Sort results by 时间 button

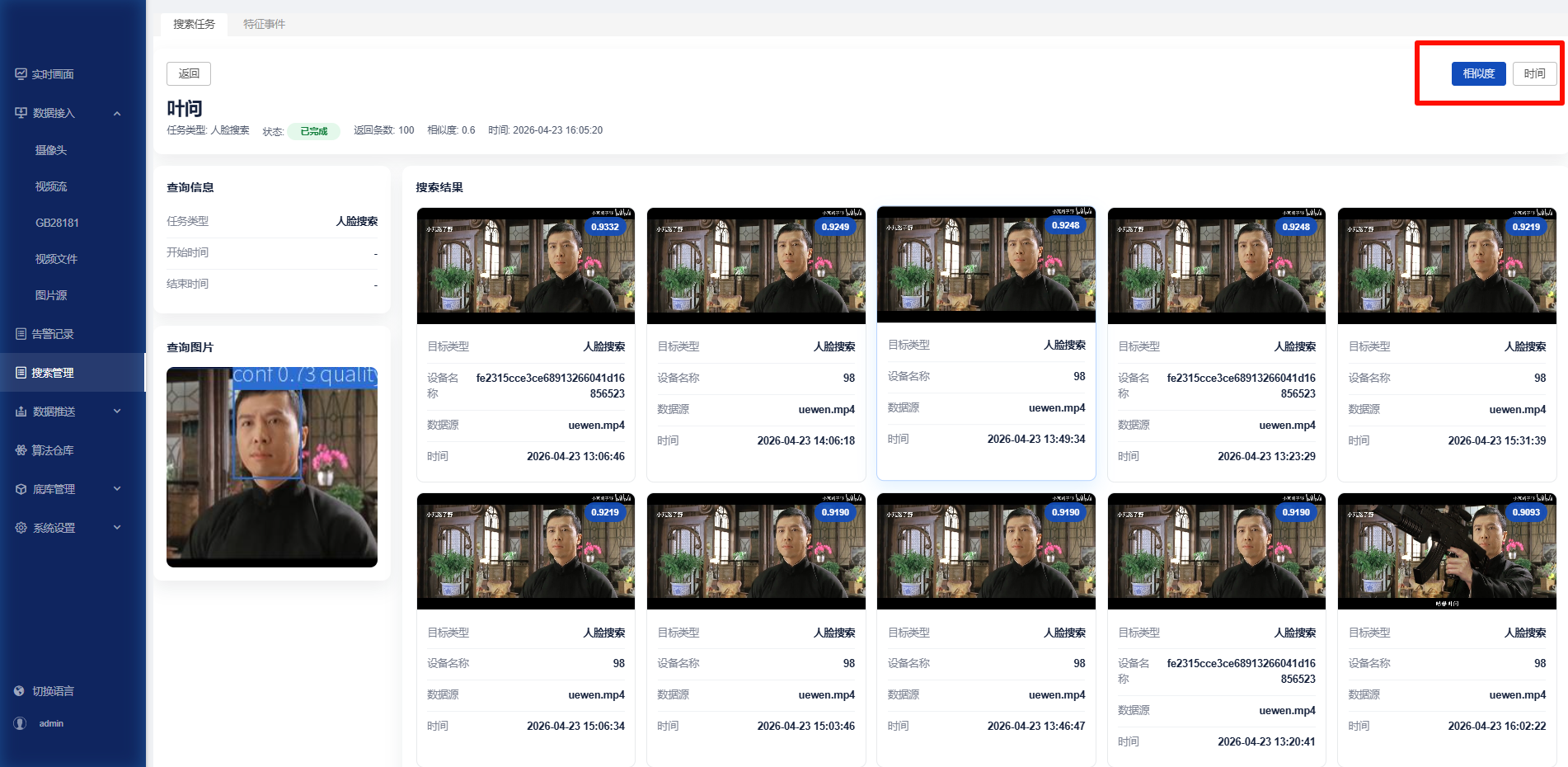click(1535, 73)
